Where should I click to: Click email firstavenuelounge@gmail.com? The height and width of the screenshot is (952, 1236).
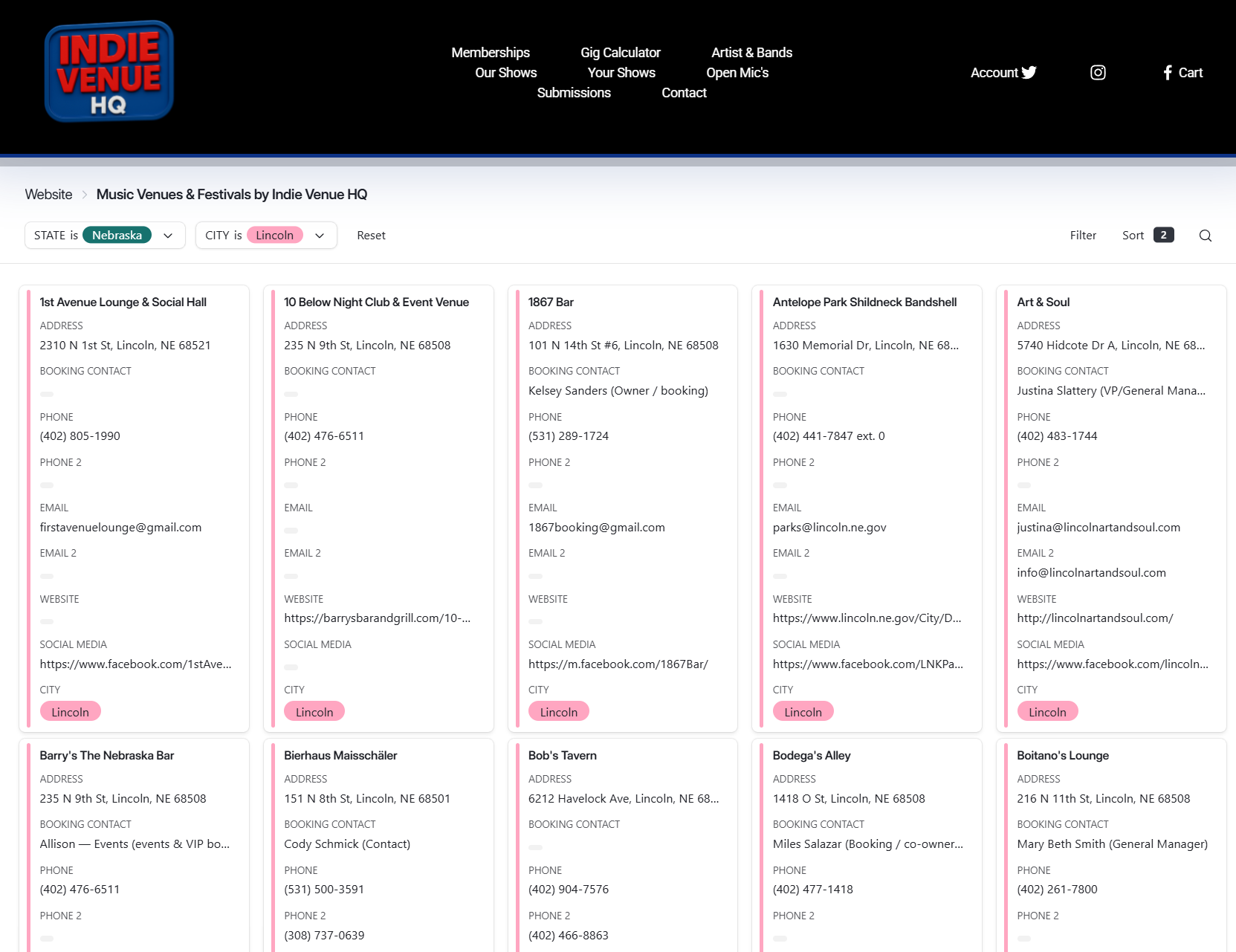[120, 528]
